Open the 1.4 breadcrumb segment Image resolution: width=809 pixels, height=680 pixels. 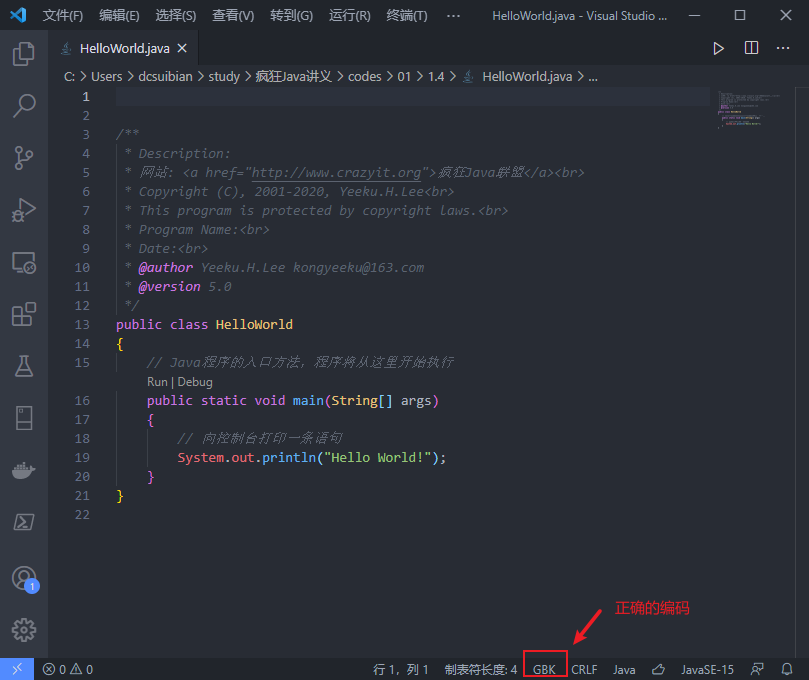436,77
